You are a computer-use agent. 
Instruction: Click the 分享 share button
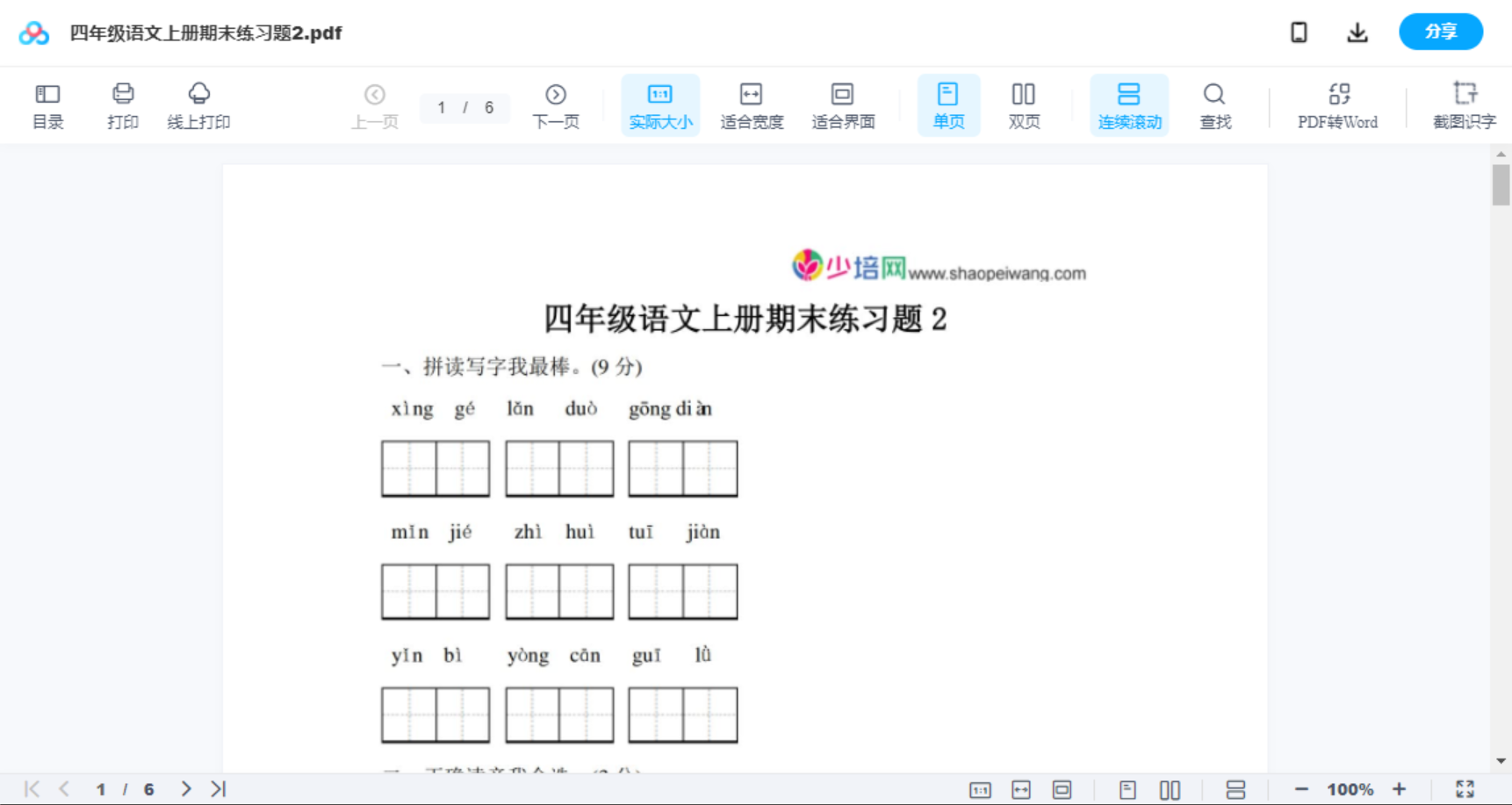click(1440, 32)
